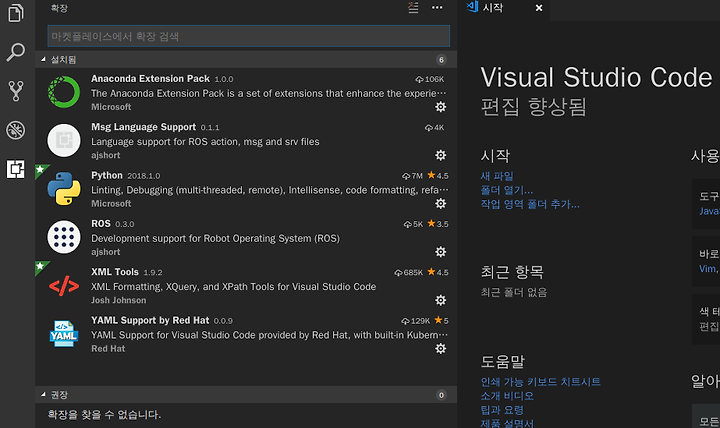Click ROS description Development support text

click(x=215, y=238)
